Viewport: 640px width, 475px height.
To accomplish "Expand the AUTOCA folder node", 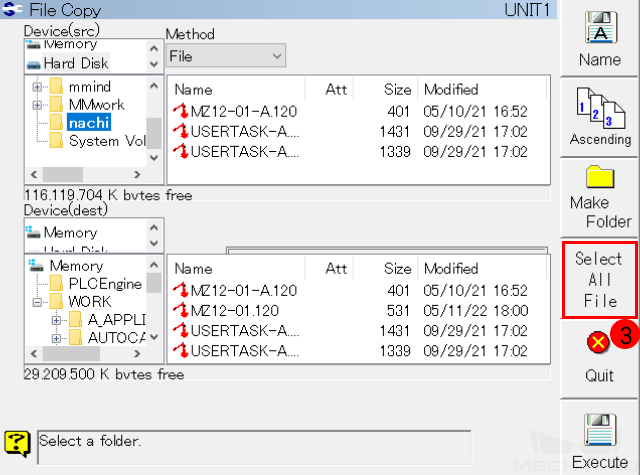I will coord(56,338).
